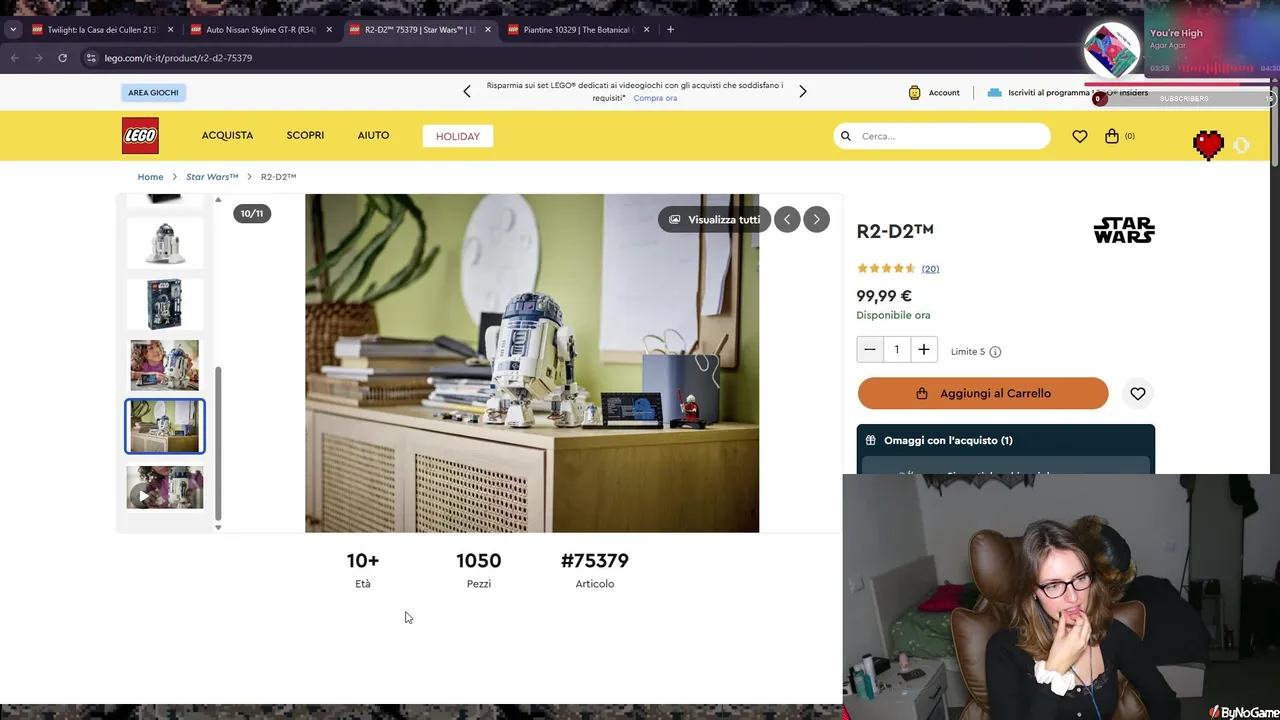This screenshot has width=1280, height=720.
Task: Open a new browser tab
Action: (x=670, y=29)
